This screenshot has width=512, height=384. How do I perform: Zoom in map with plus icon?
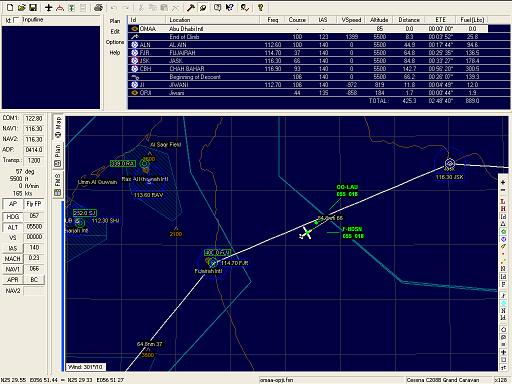[x=503, y=183]
